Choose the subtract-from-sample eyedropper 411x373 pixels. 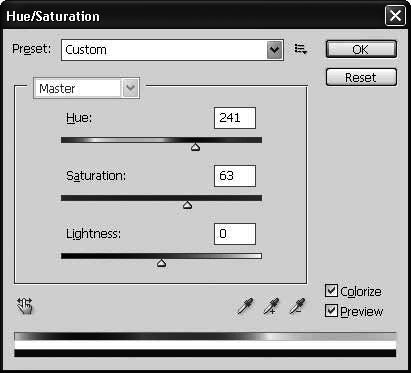[x=297, y=306]
